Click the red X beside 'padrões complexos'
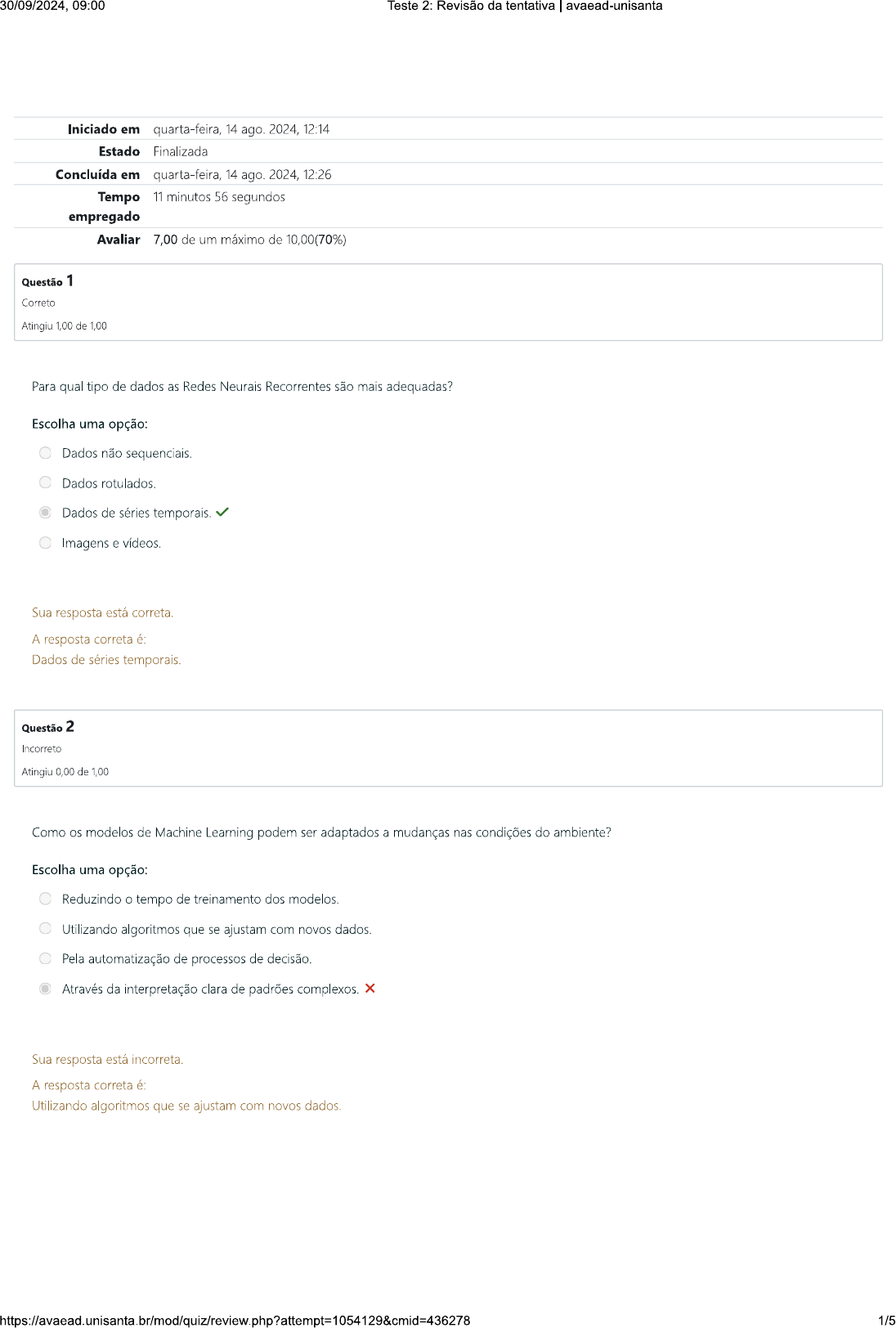This screenshot has width=896, height=1328. coord(370,989)
